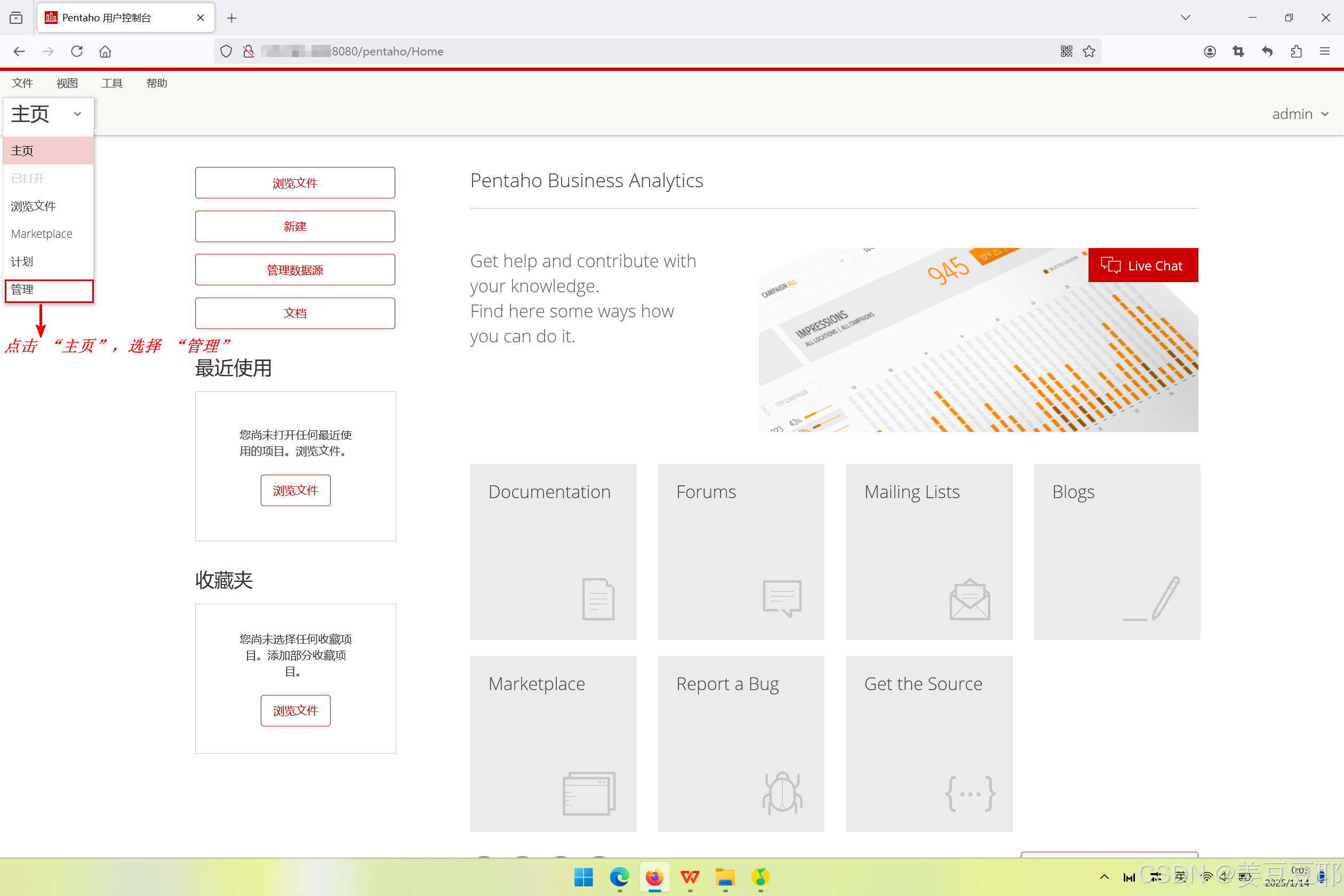
Task: Open the Forums tile
Action: (741, 551)
